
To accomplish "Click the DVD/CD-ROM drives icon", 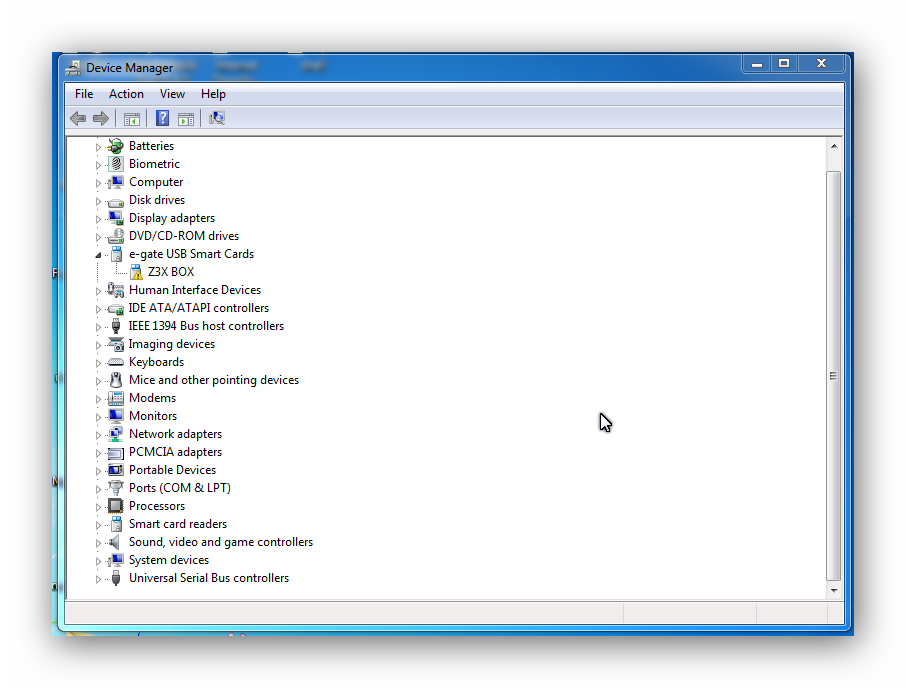I will click(116, 236).
